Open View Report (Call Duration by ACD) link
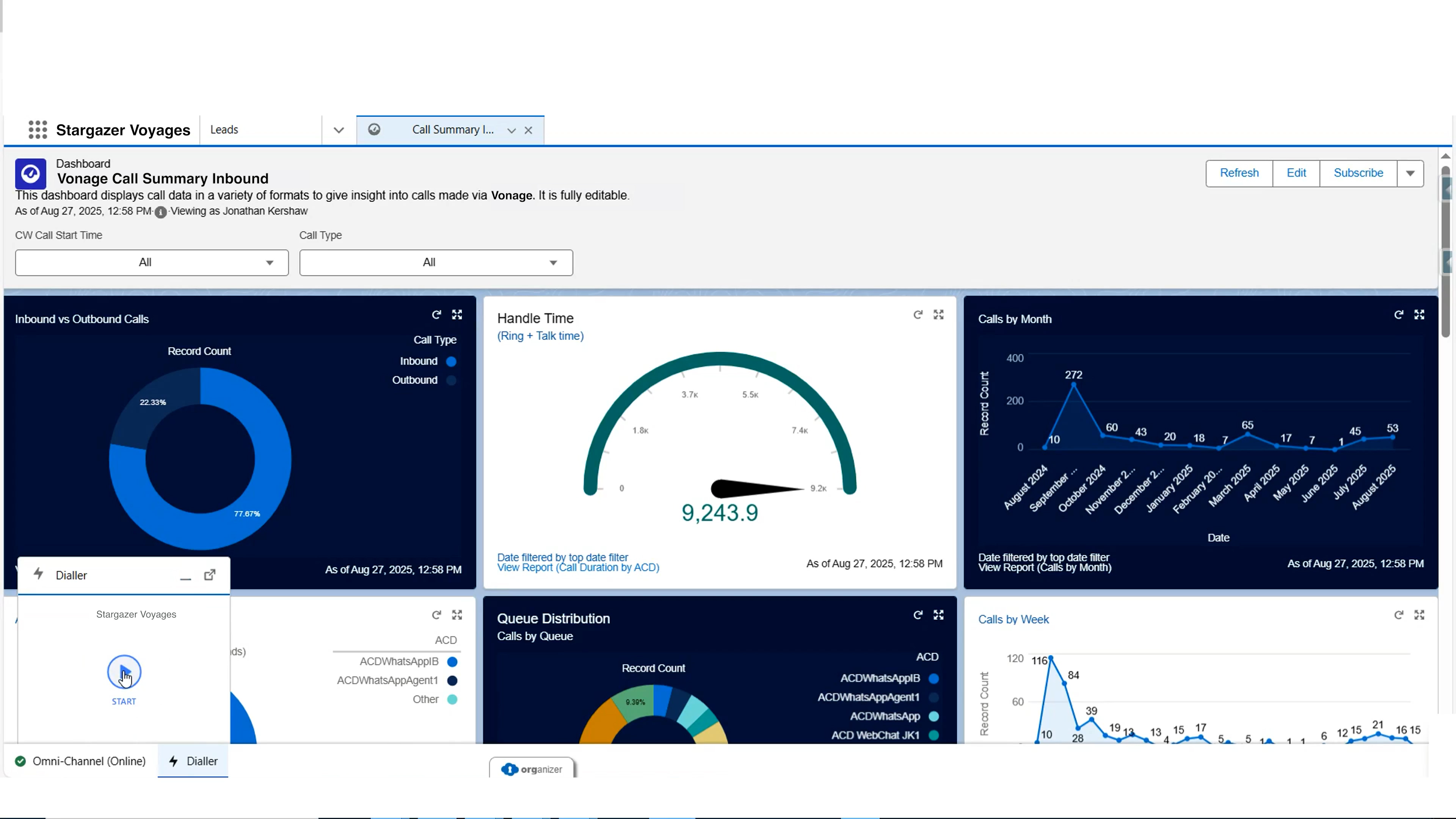 (x=577, y=568)
